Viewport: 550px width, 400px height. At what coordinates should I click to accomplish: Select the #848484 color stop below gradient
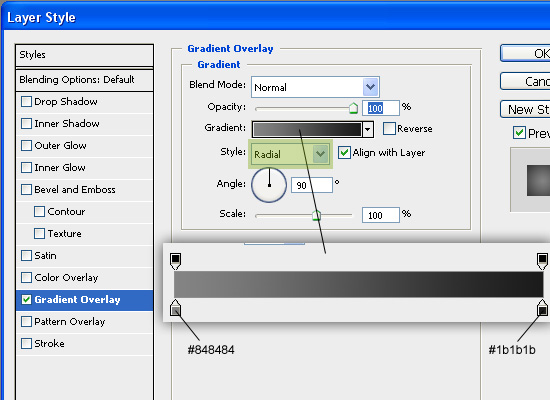click(x=175, y=308)
